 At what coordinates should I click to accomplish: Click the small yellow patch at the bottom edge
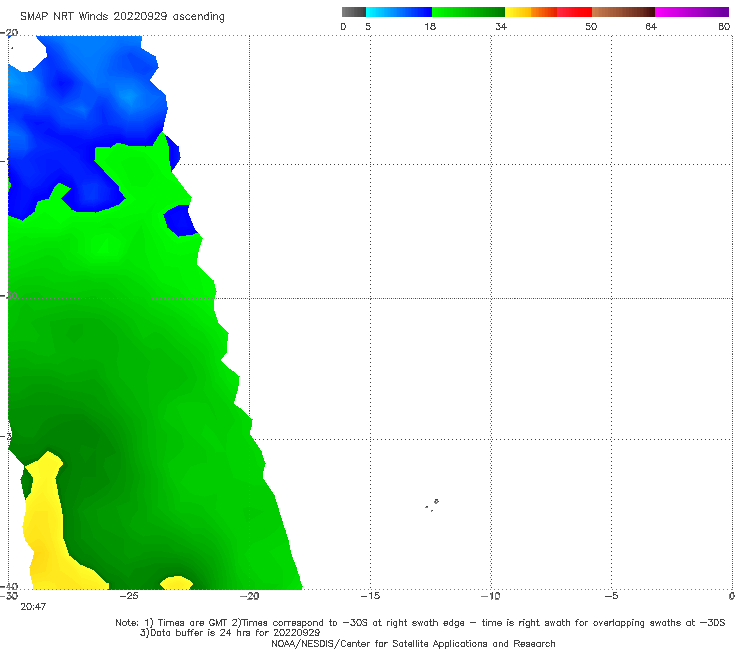tap(177, 583)
